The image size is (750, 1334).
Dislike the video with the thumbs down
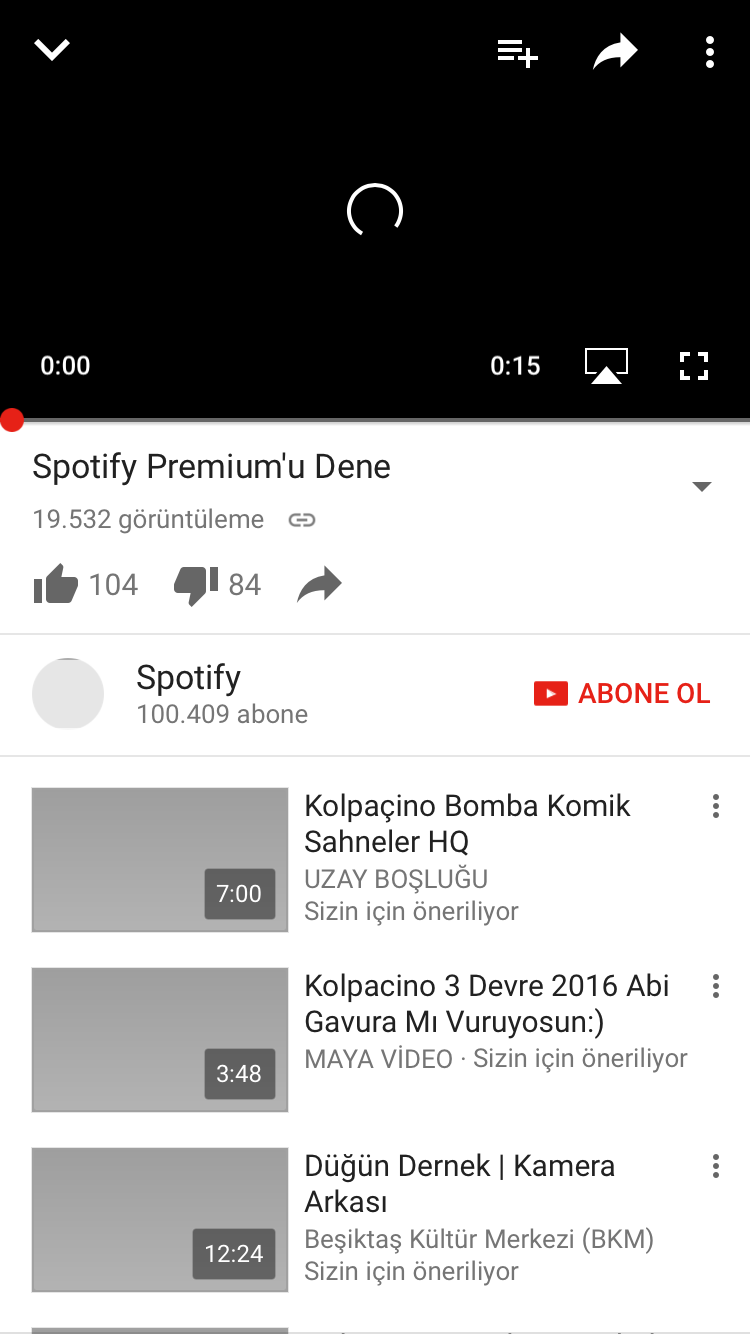click(196, 585)
